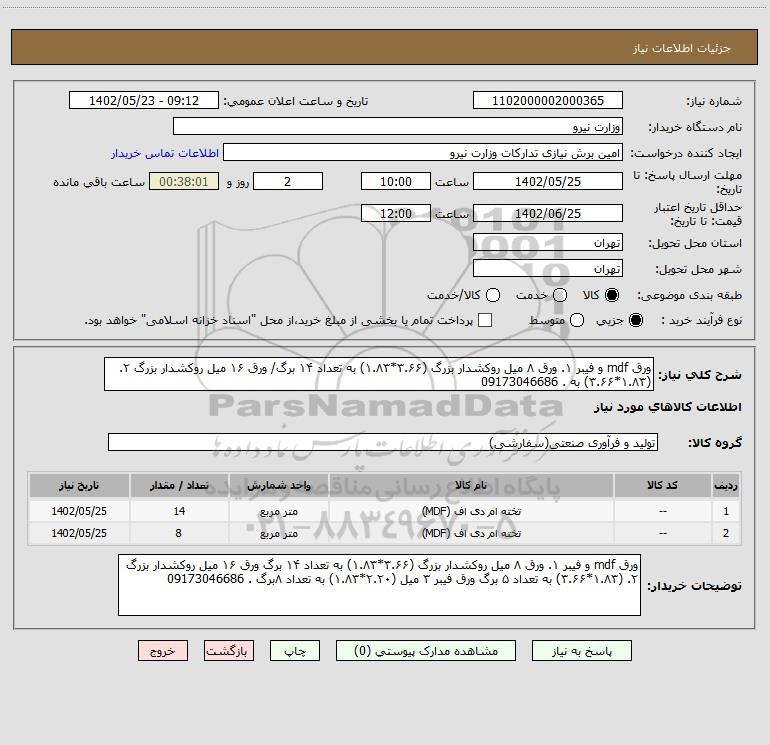Click the deadline hour field 10:00
Viewport: 770px width, 745px height.
tap(396, 181)
